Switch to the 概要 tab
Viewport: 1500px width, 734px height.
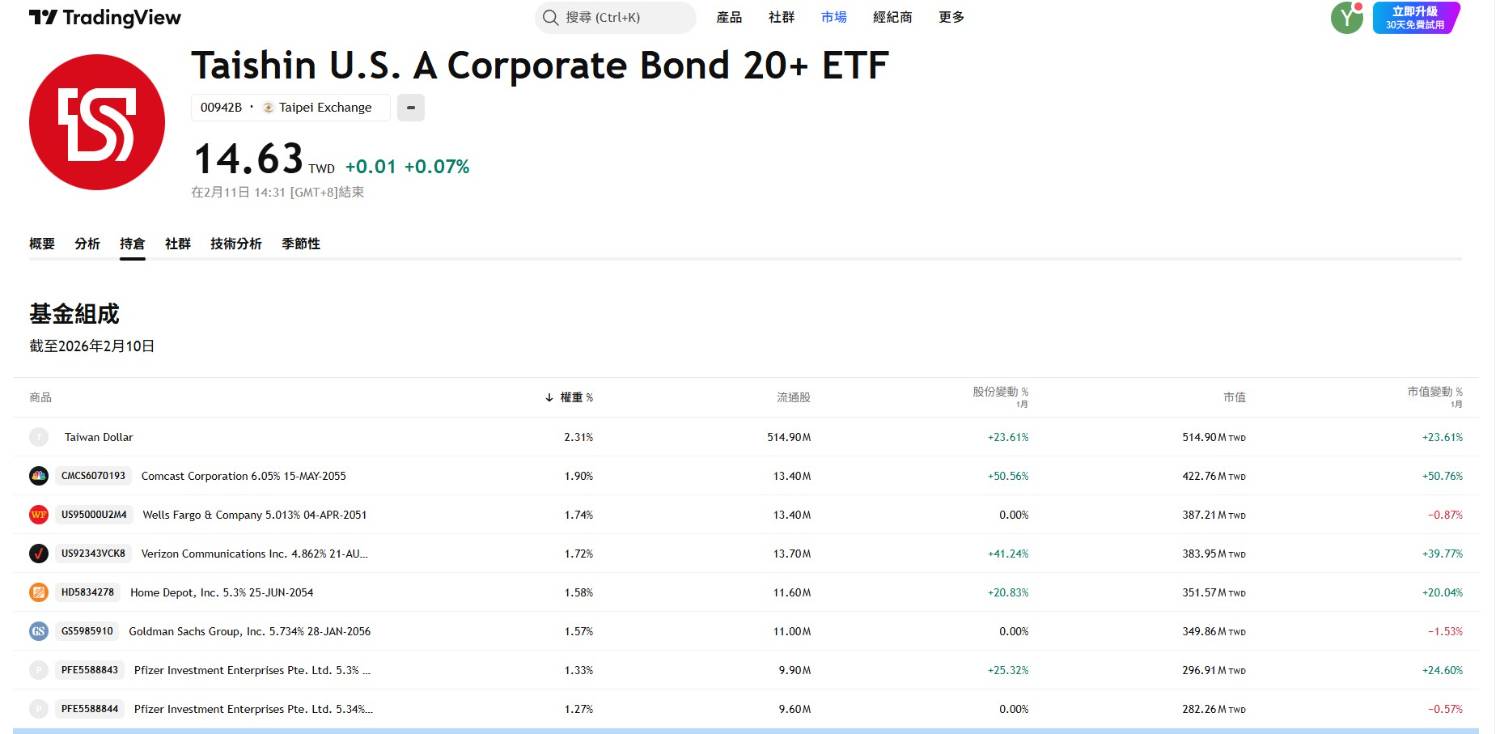coord(42,244)
